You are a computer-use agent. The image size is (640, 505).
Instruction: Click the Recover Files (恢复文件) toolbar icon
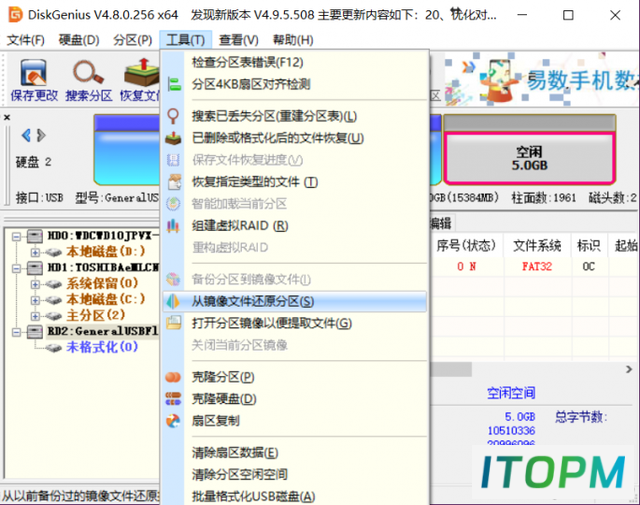142,72
